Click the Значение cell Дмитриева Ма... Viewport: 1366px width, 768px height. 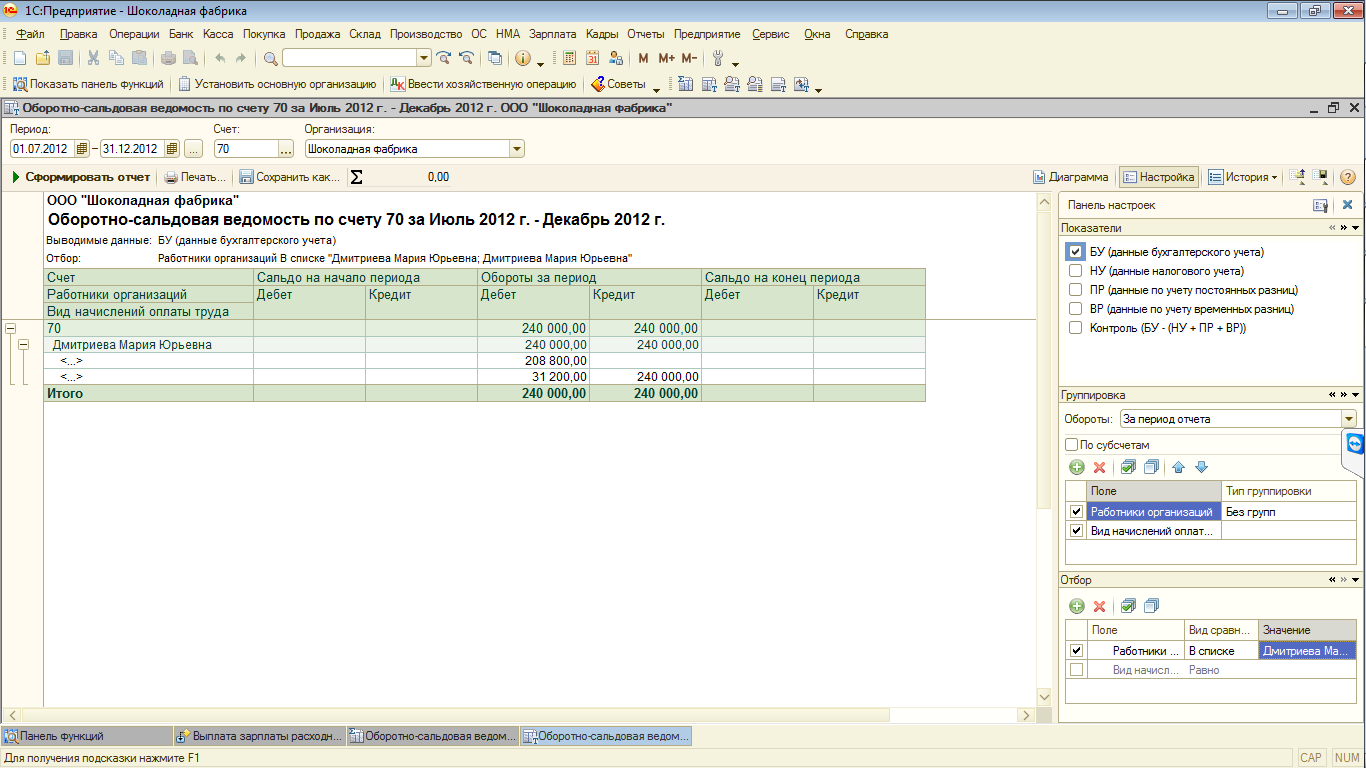click(1307, 651)
